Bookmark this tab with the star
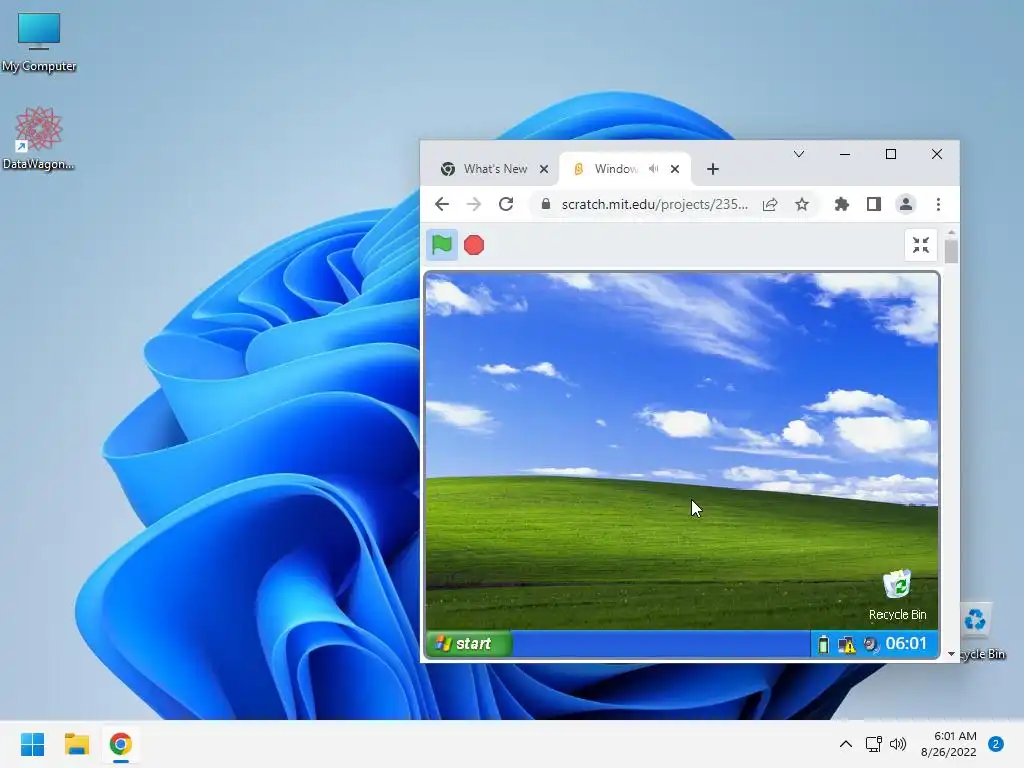Image resolution: width=1024 pixels, height=768 pixels. (802, 204)
